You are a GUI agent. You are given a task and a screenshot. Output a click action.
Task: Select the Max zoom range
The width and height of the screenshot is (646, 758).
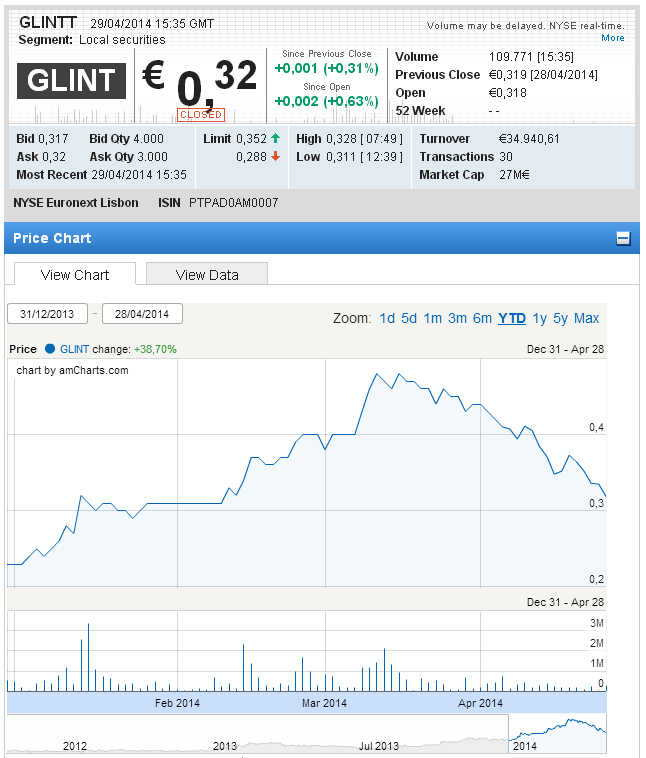pyautogui.click(x=587, y=318)
